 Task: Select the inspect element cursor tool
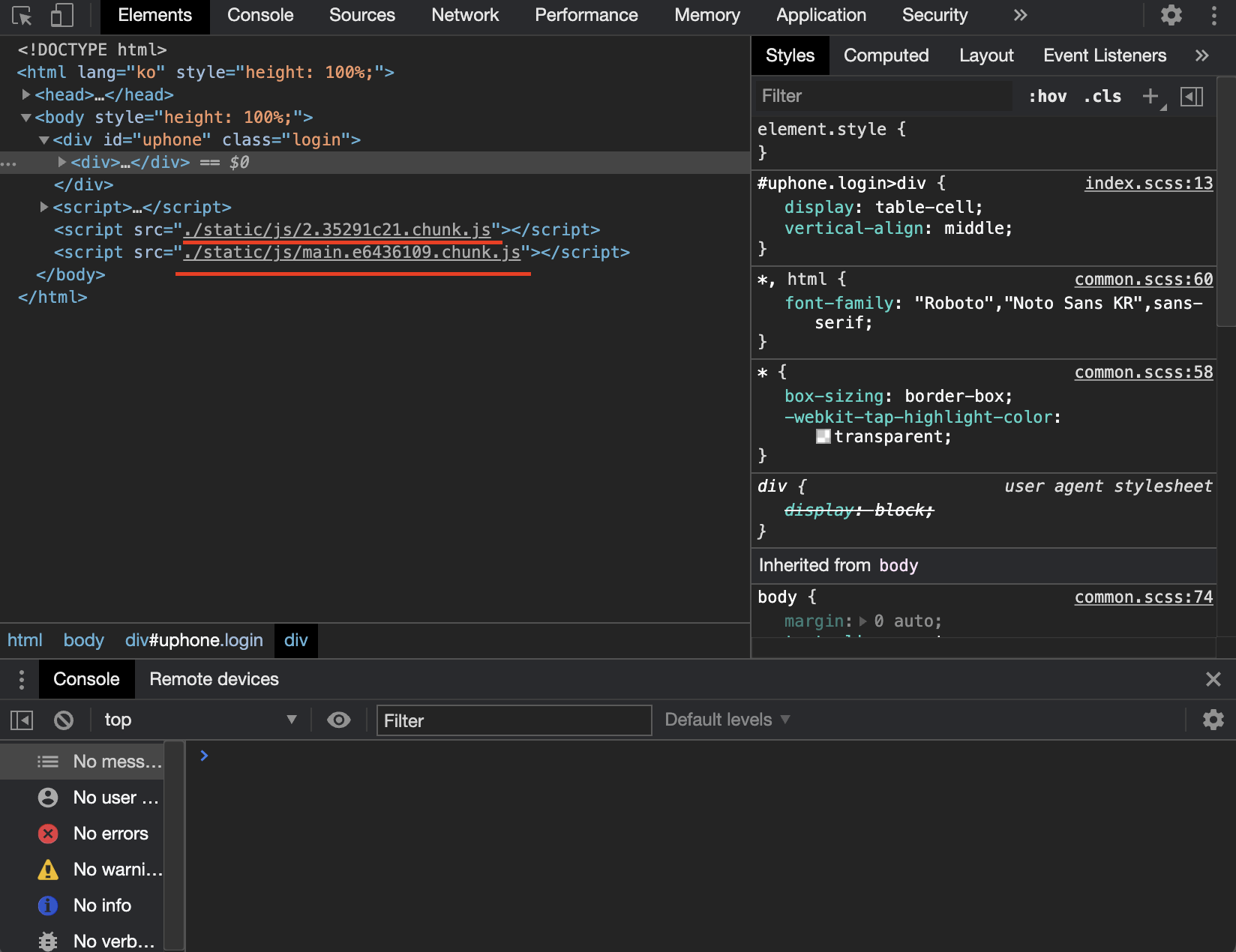(x=23, y=15)
